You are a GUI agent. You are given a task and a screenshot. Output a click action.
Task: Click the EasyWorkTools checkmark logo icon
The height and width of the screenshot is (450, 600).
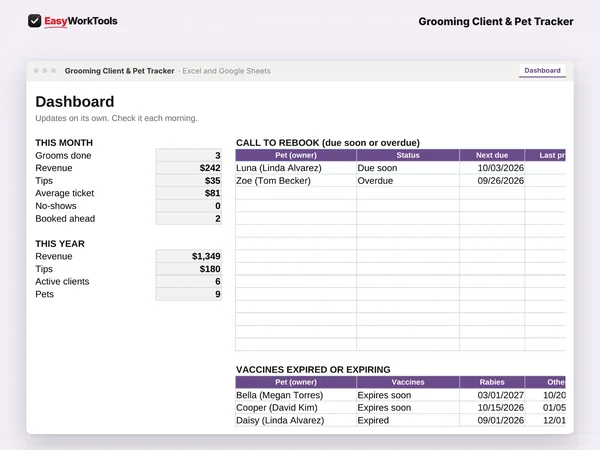pyautogui.click(x=34, y=21)
